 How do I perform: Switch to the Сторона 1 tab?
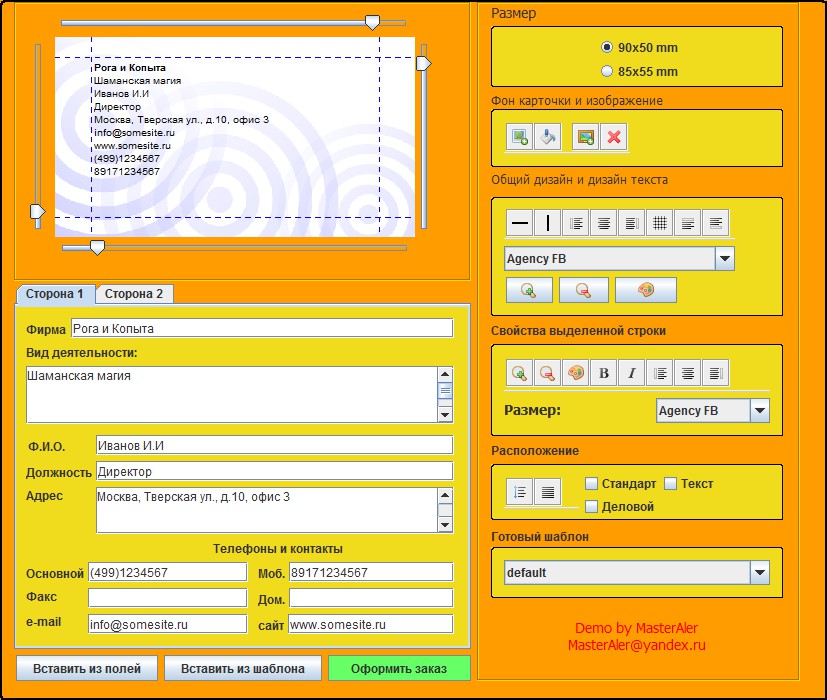[55, 294]
